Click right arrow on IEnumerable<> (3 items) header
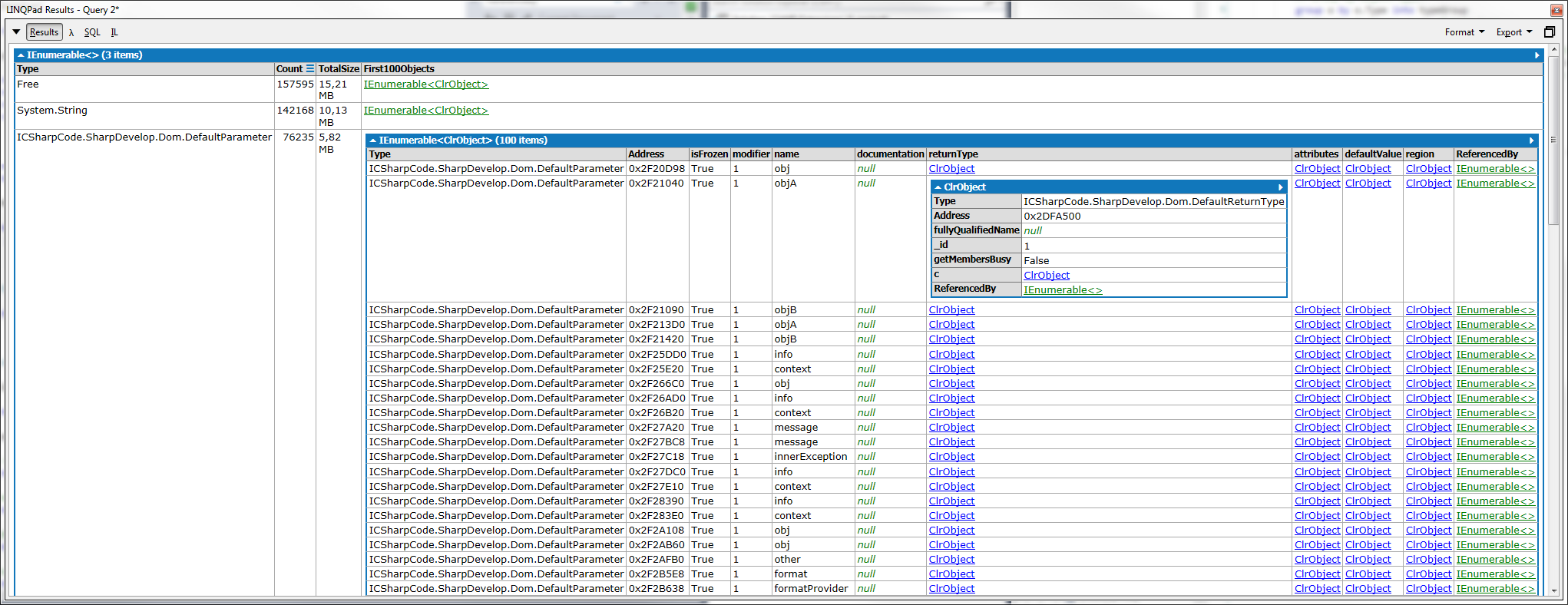The image size is (1568, 605). pos(1537,55)
